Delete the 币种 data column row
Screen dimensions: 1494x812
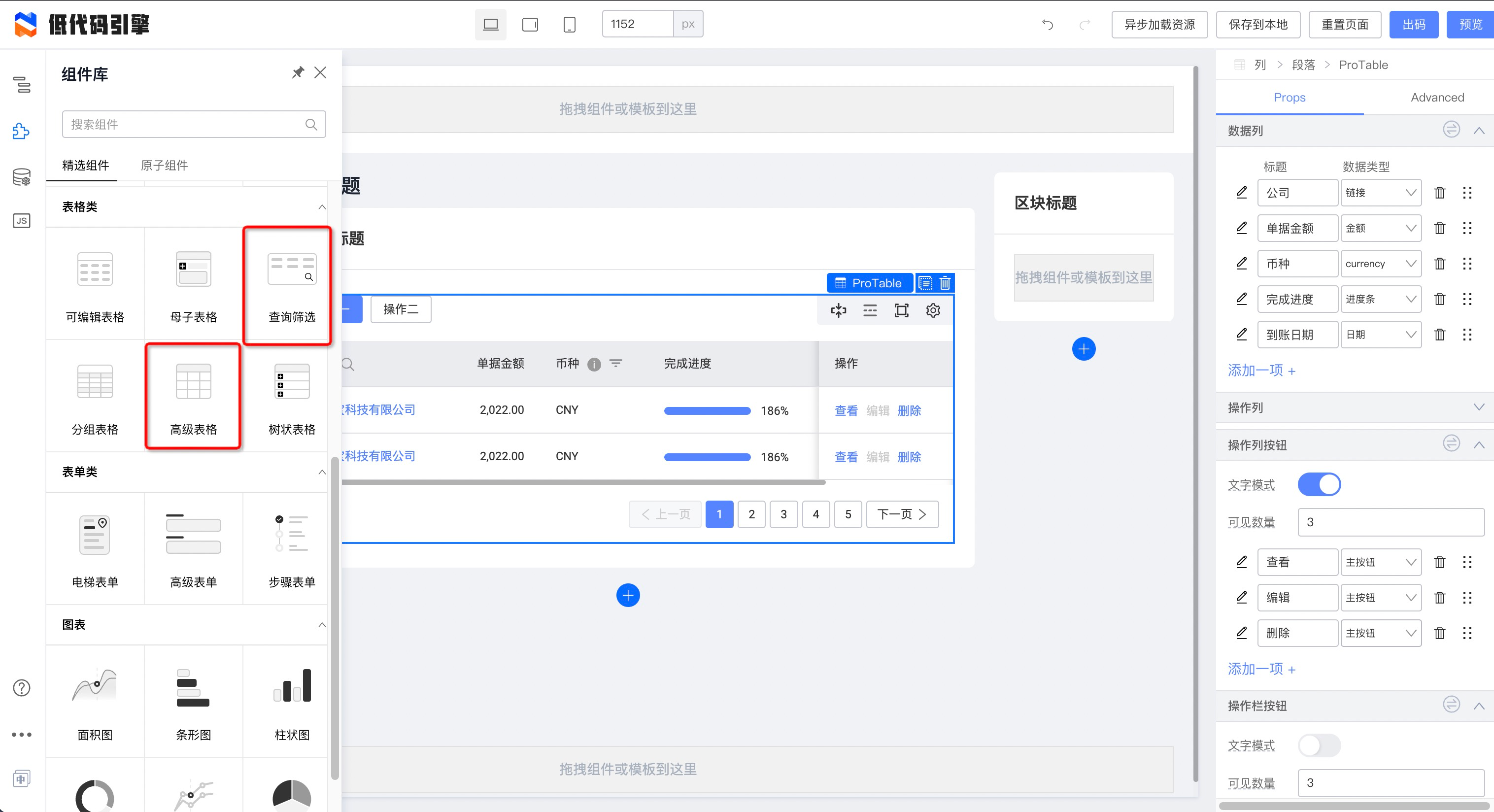[x=1439, y=264]
